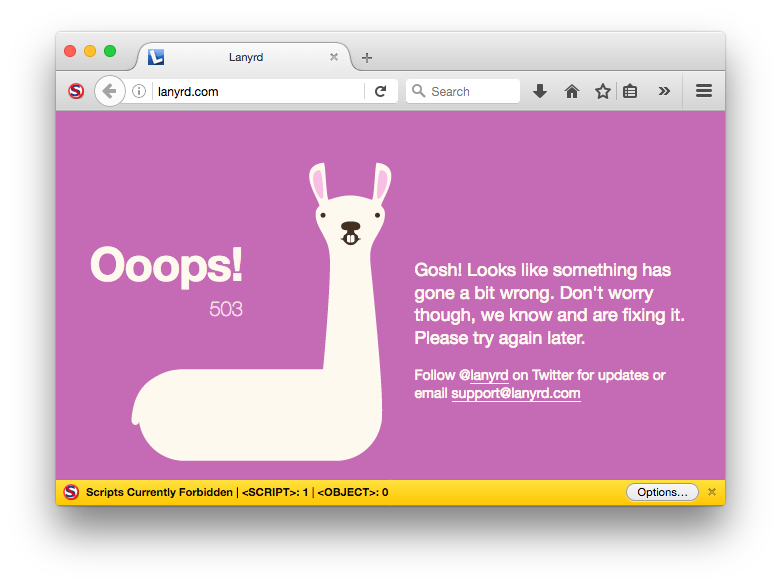This screenshot has height=586, width=781.
Task: Click the NoScript icon in the toolbar
Action: (x=76, y=91)
